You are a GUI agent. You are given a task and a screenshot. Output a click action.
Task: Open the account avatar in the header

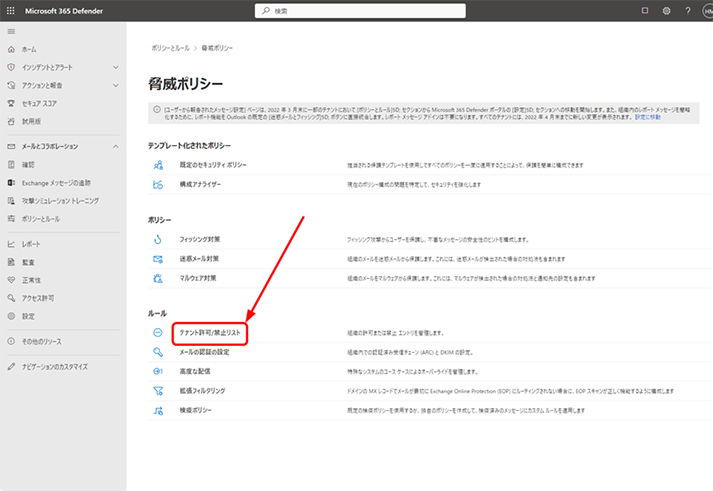(708, 11)
